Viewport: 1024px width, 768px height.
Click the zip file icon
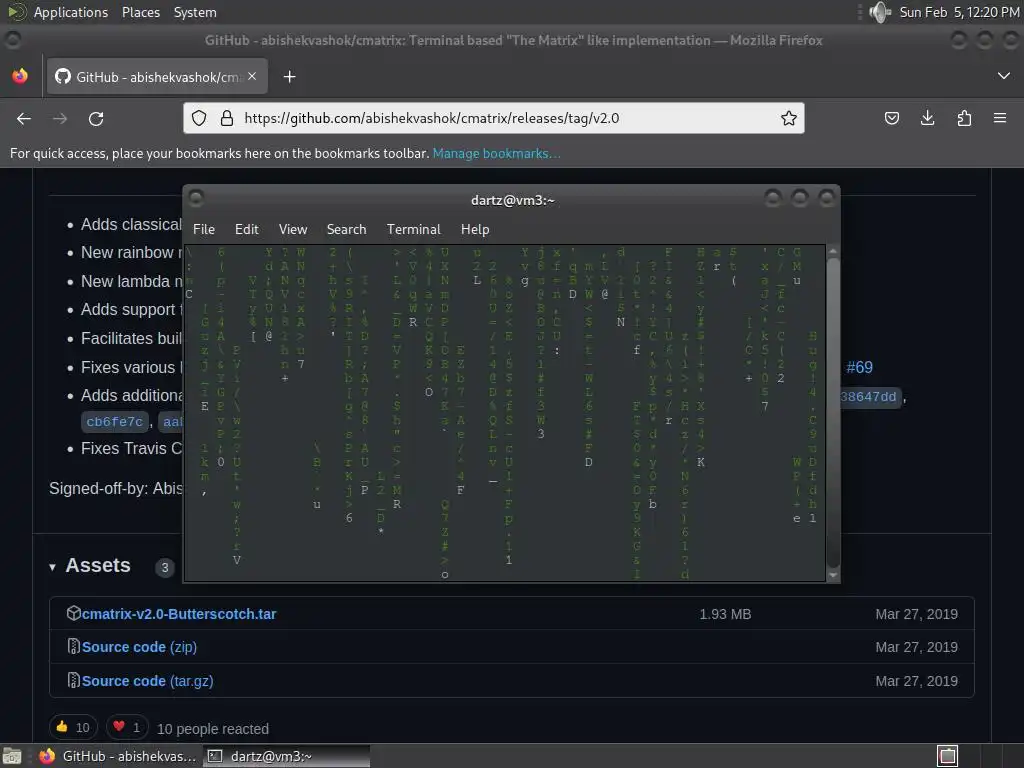pyautogui.click(x=74, y=647)
